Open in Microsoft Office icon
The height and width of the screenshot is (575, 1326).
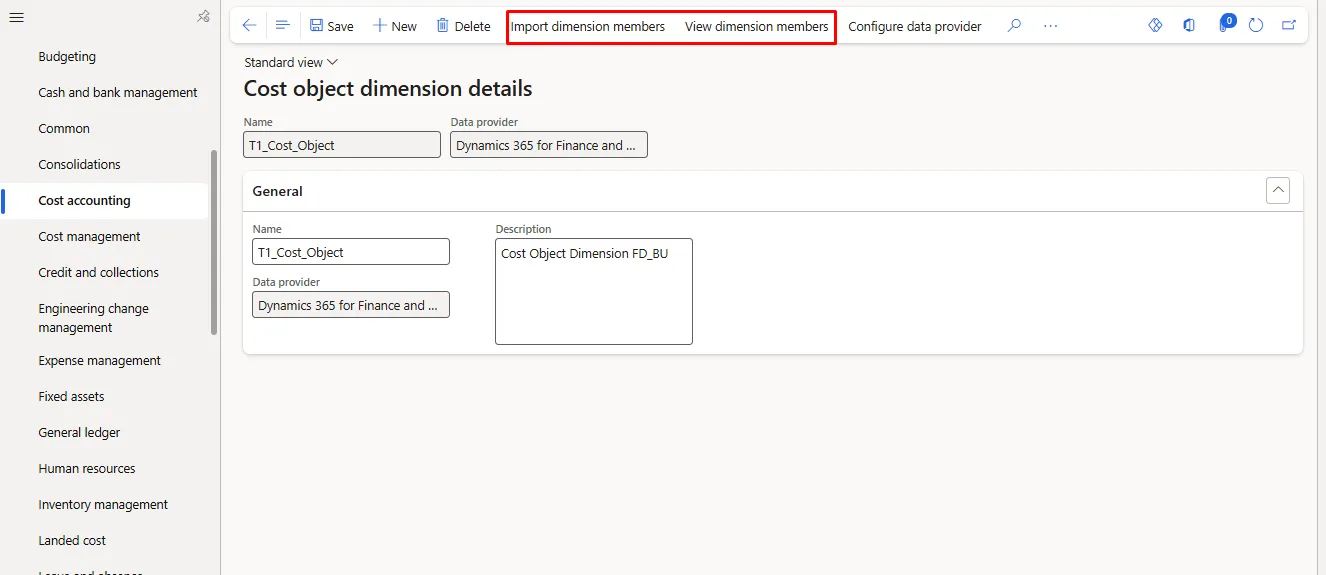(x=1189, y=26)
